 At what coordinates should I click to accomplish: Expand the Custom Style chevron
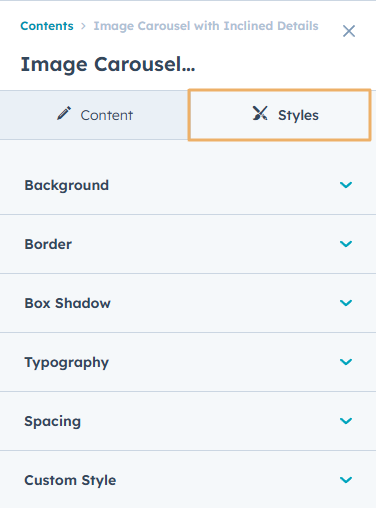click(346, 480)
